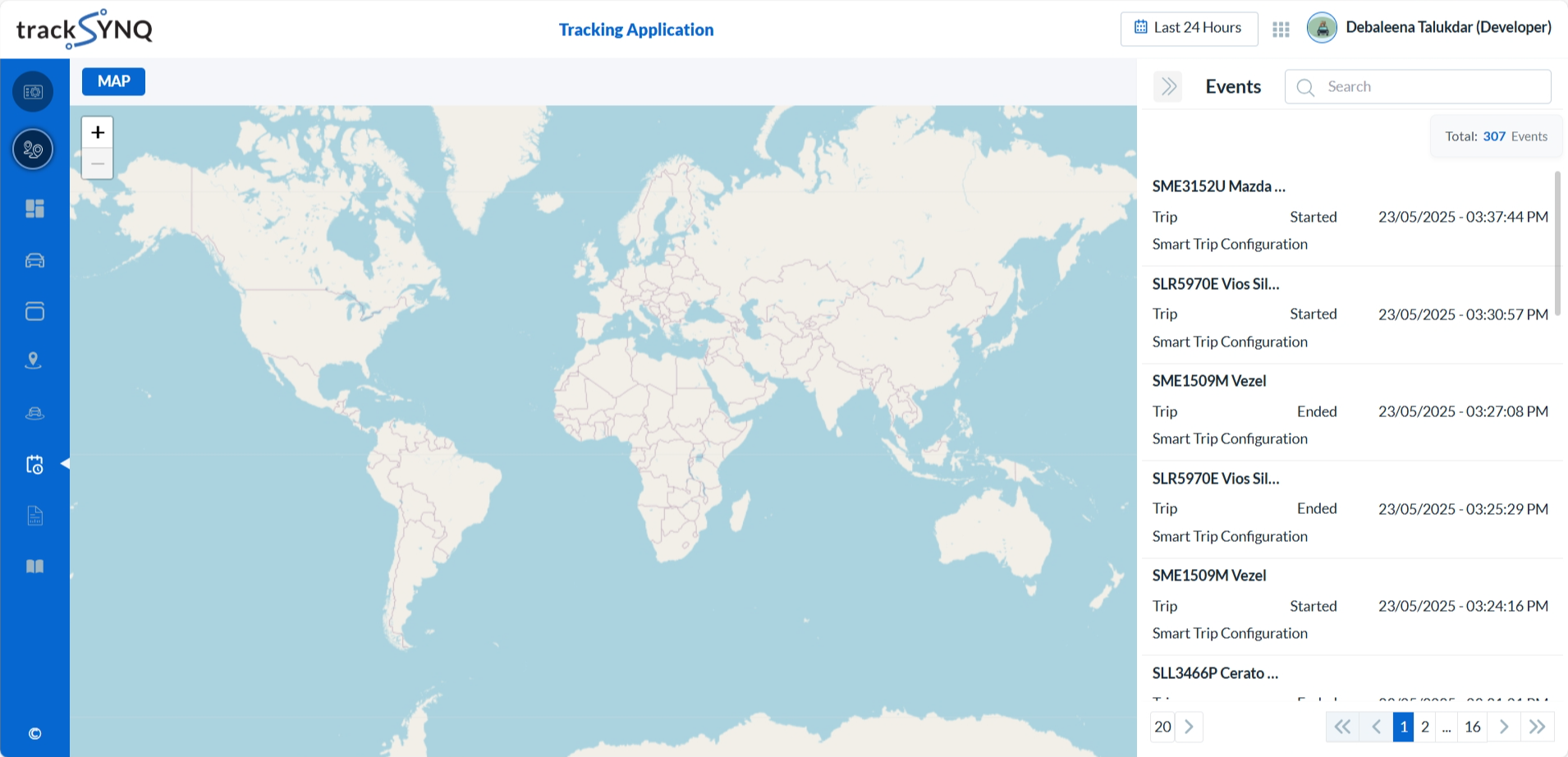Click the Vehicles icon in sidebar
1568x757 pixels.
click(x=33, y=260)
